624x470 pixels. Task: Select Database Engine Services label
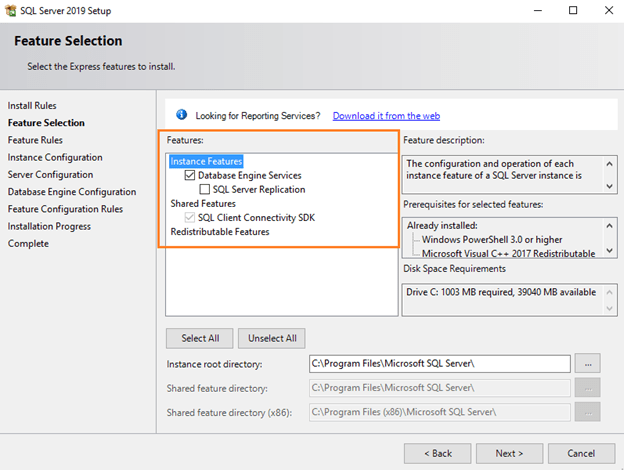tap(250, 175)
